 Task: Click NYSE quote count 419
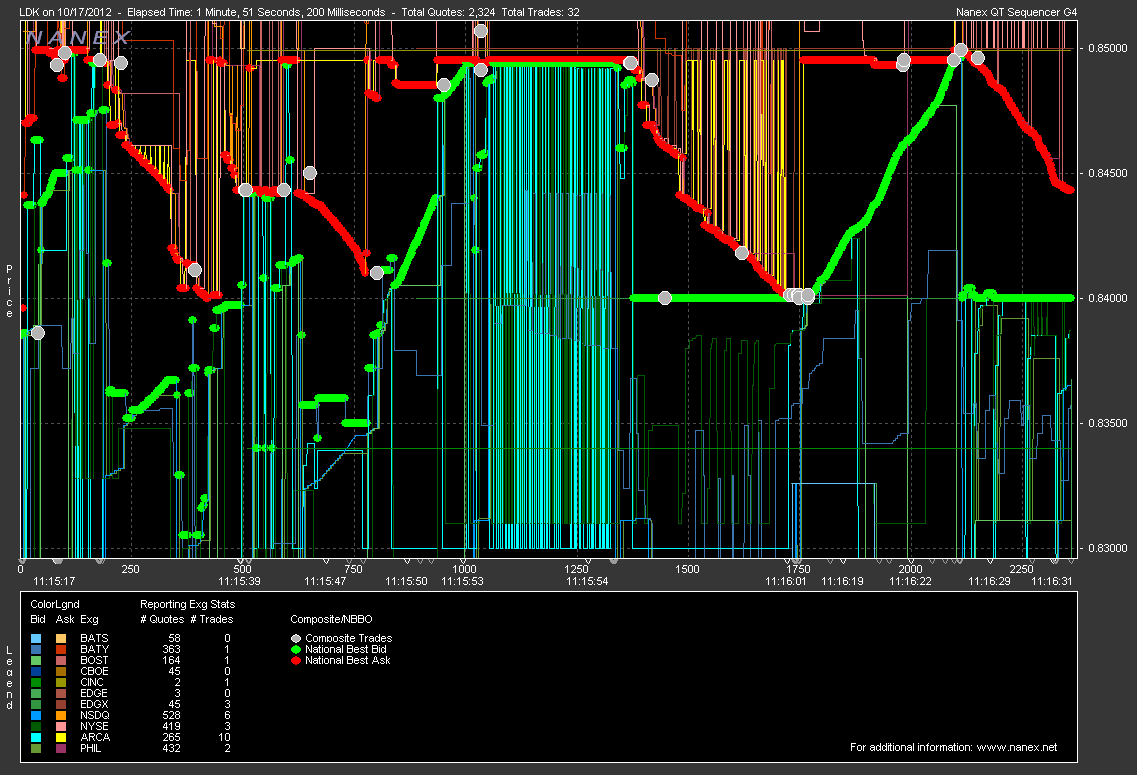[x=171, y=726]
